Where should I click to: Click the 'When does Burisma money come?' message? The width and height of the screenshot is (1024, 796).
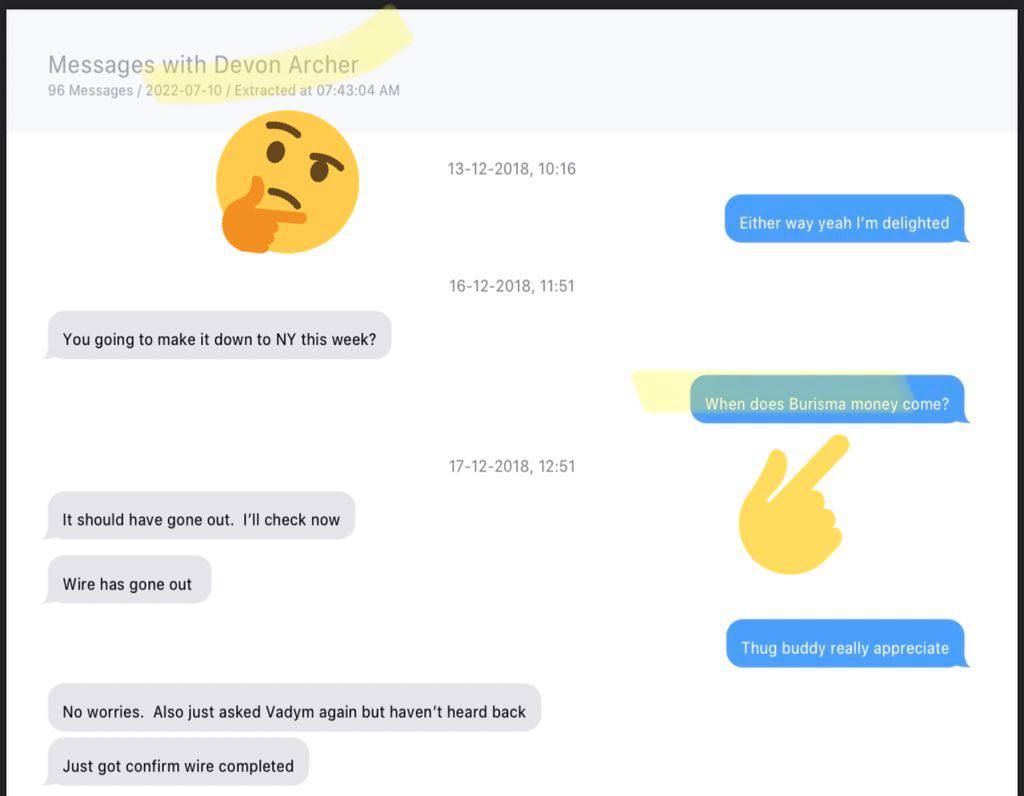point(827,399)
